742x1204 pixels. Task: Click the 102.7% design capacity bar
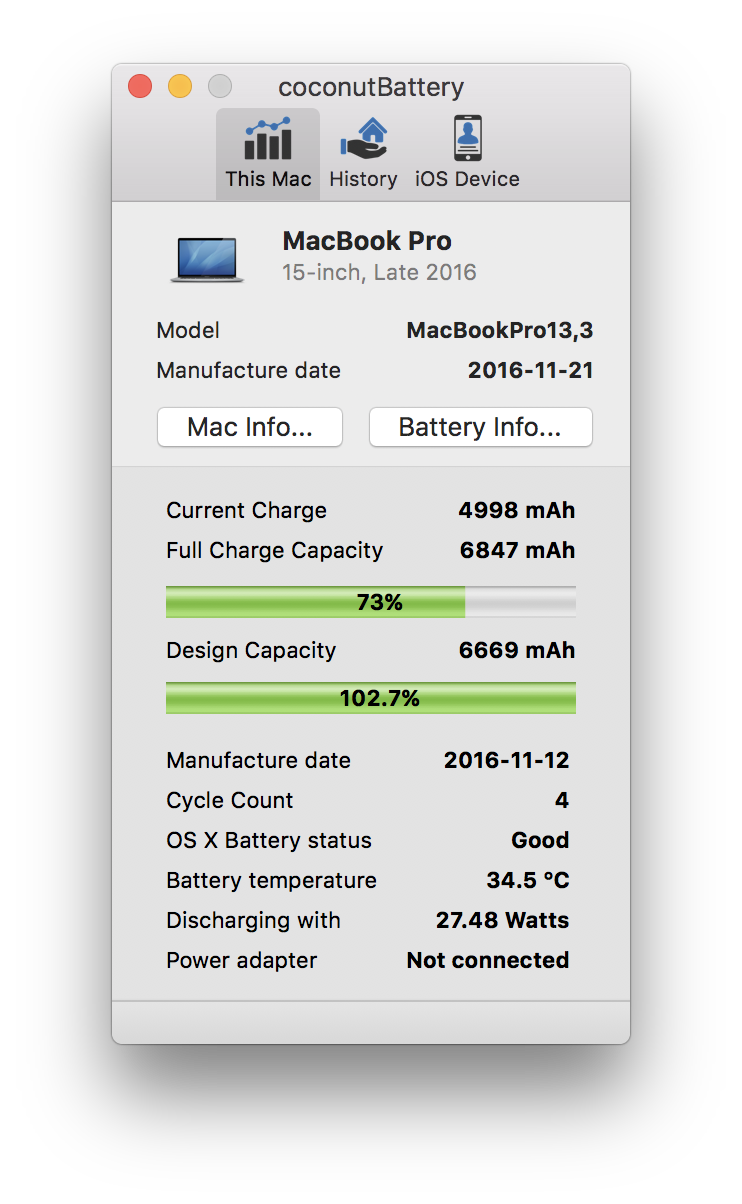371,698
